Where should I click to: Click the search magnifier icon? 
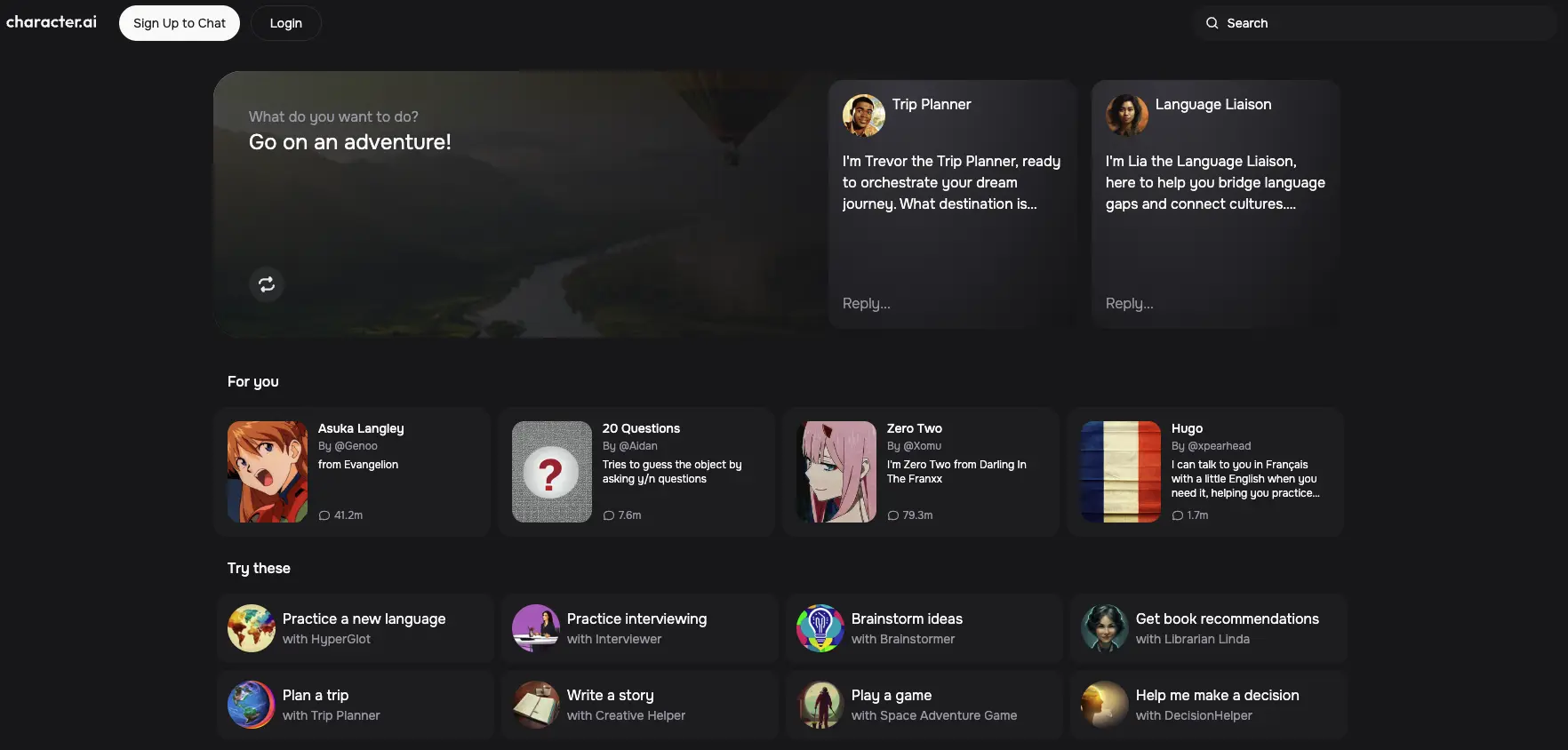click(x=1212, y=23)
